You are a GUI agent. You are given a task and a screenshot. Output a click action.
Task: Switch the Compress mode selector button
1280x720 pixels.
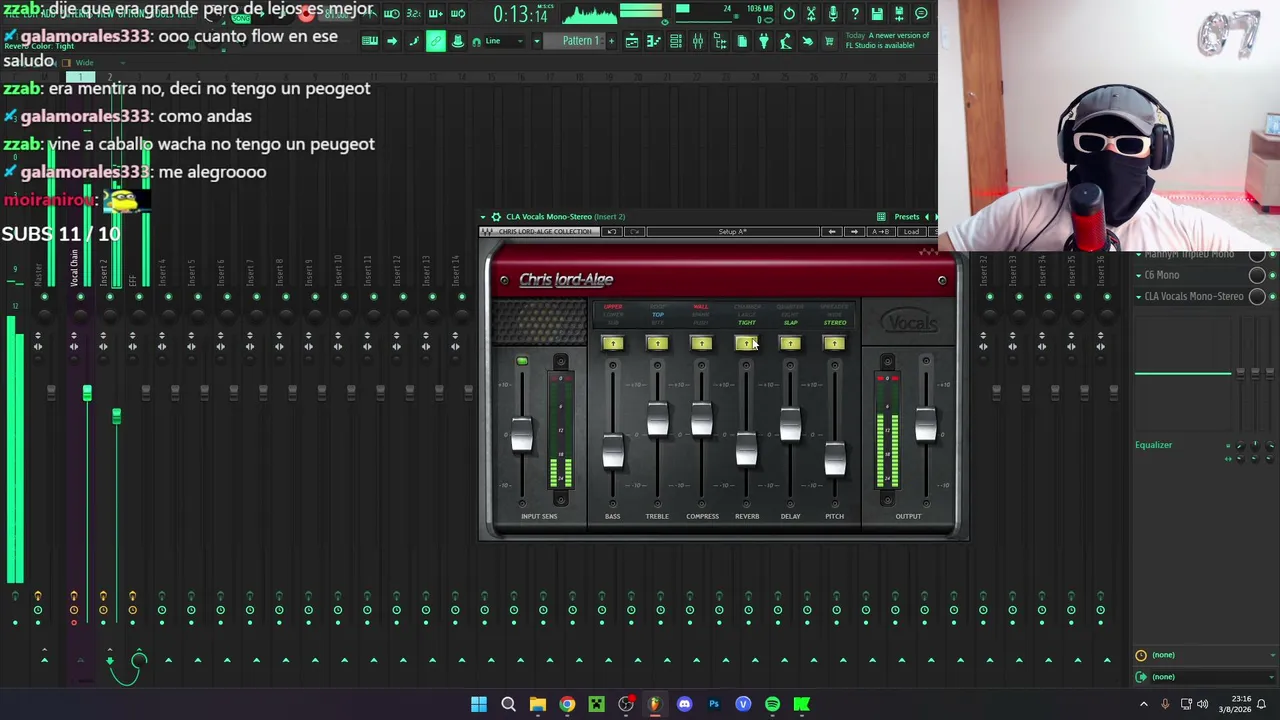coord(701,344)
